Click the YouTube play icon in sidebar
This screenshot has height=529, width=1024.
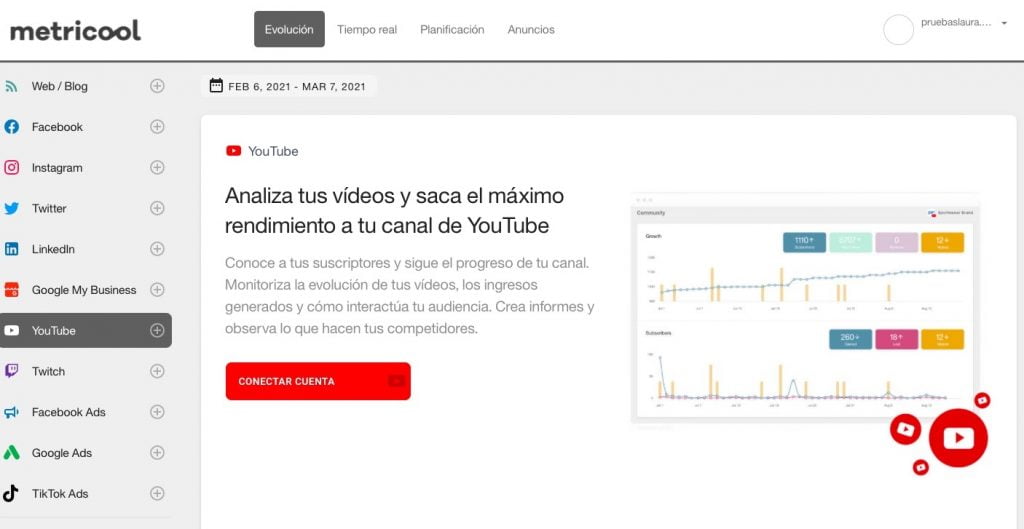tap(11, 330)
